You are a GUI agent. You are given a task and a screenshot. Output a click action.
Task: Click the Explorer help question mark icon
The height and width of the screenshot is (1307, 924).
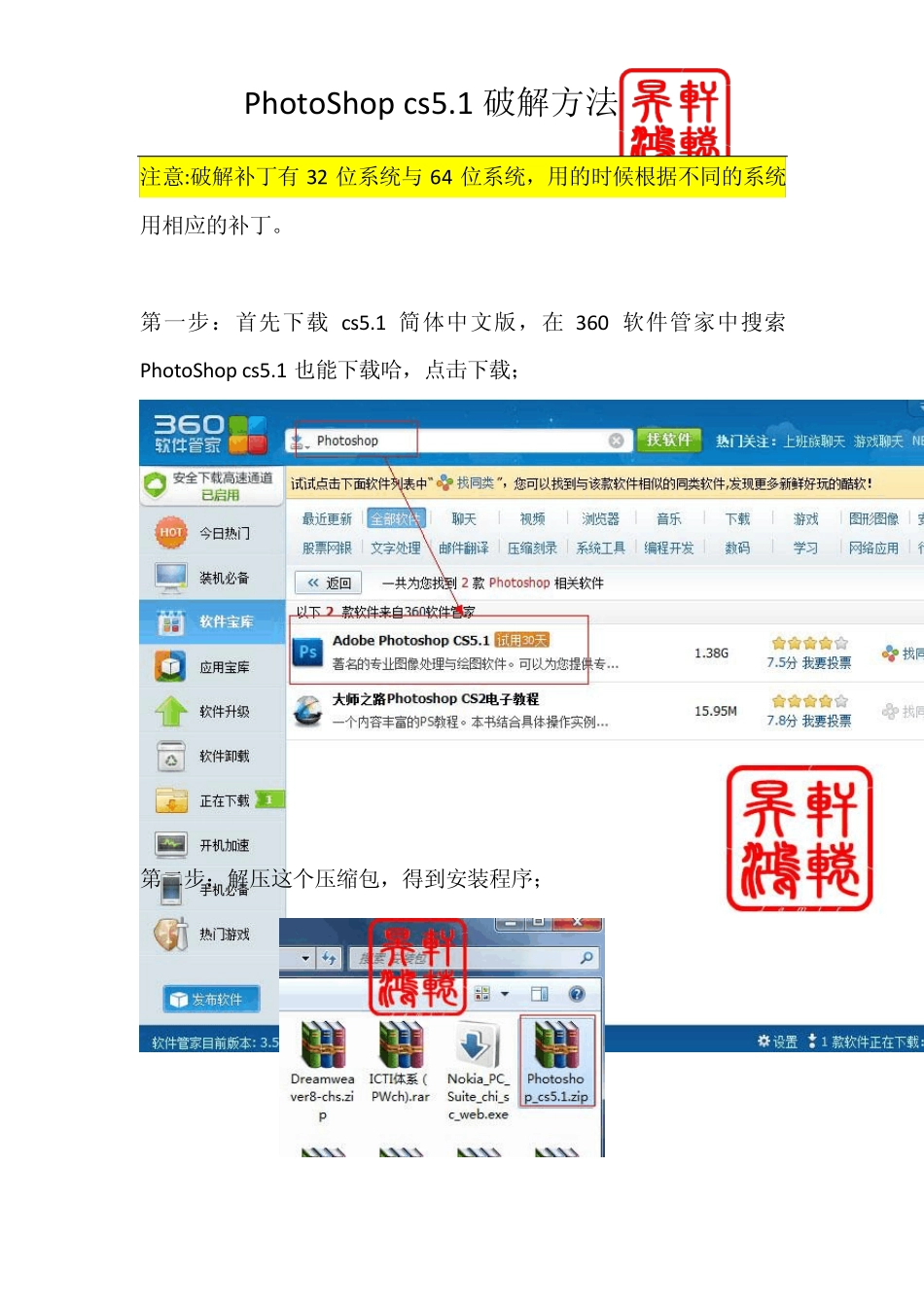(577, 994)
